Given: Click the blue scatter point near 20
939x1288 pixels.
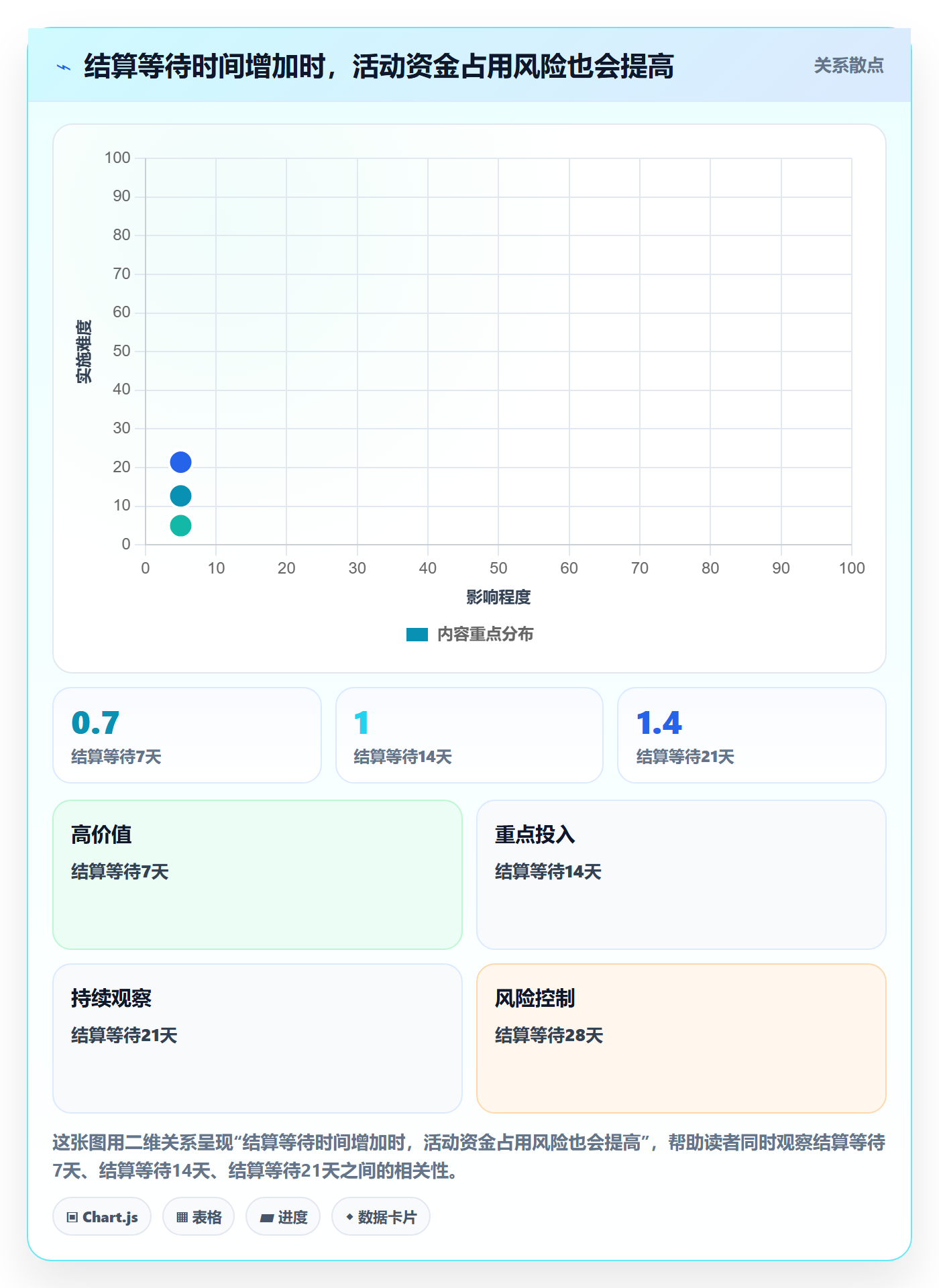Looking at the screenshot, I should pyautogui.click(x=180, y=462).
